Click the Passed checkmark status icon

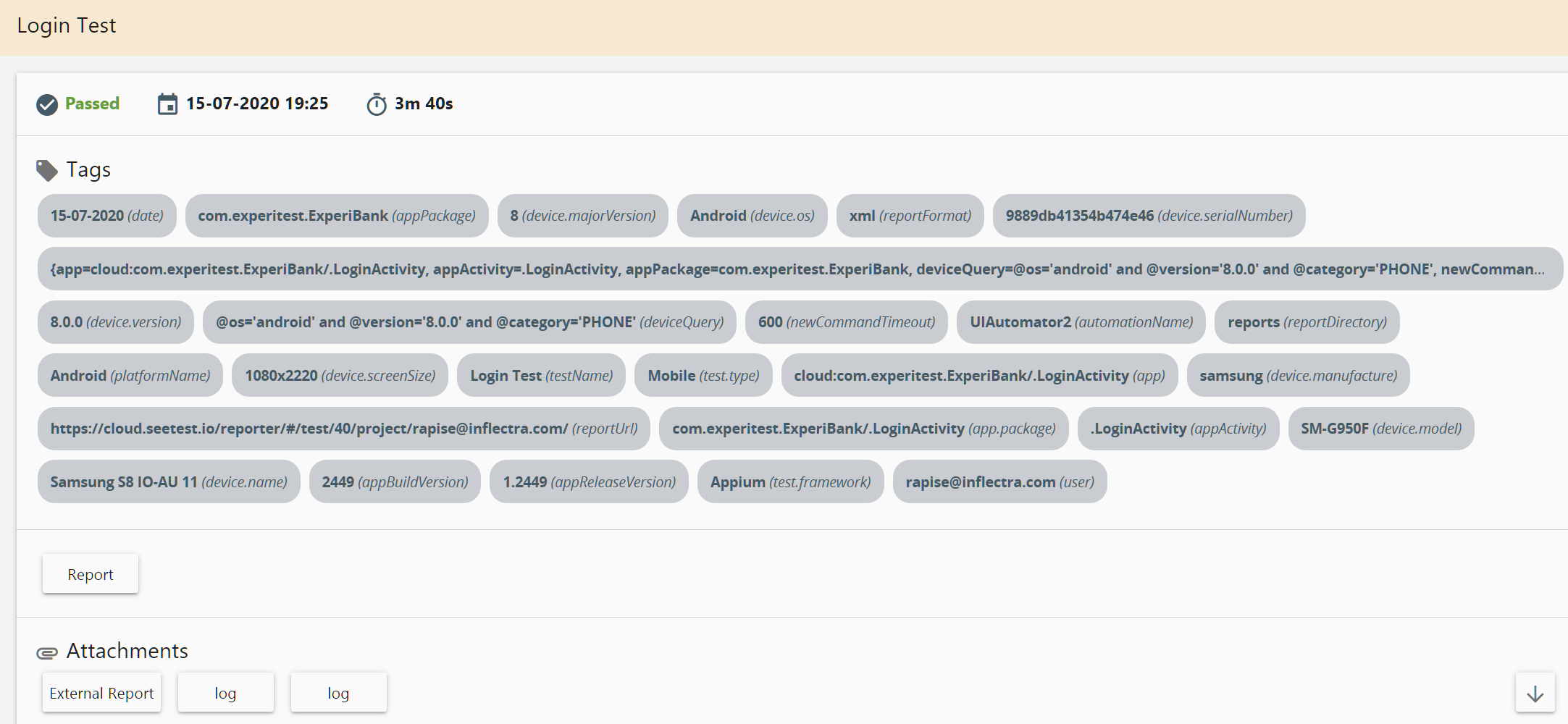coord(47,105)
